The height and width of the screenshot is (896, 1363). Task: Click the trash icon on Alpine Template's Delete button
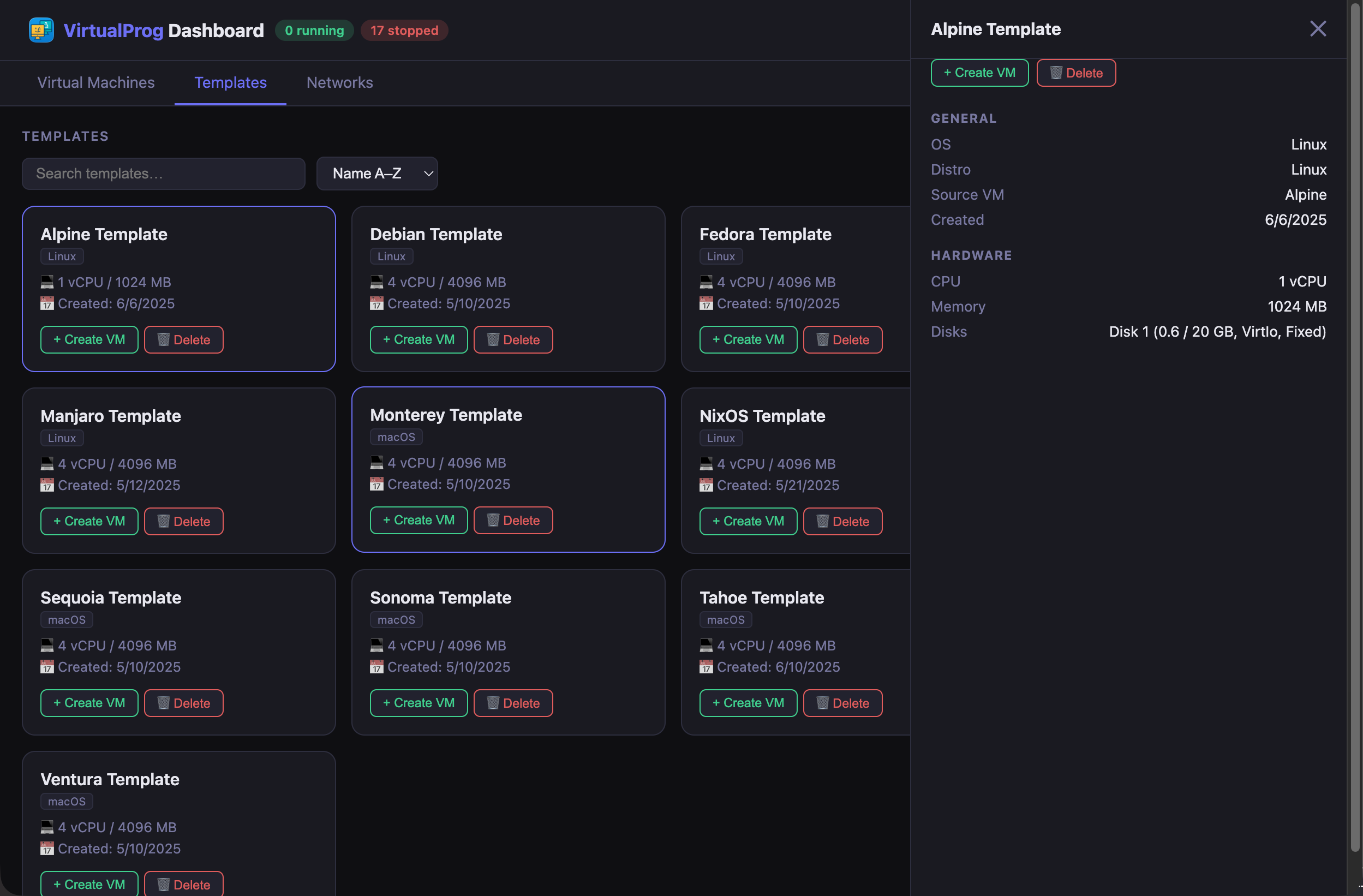click(163, 339)
